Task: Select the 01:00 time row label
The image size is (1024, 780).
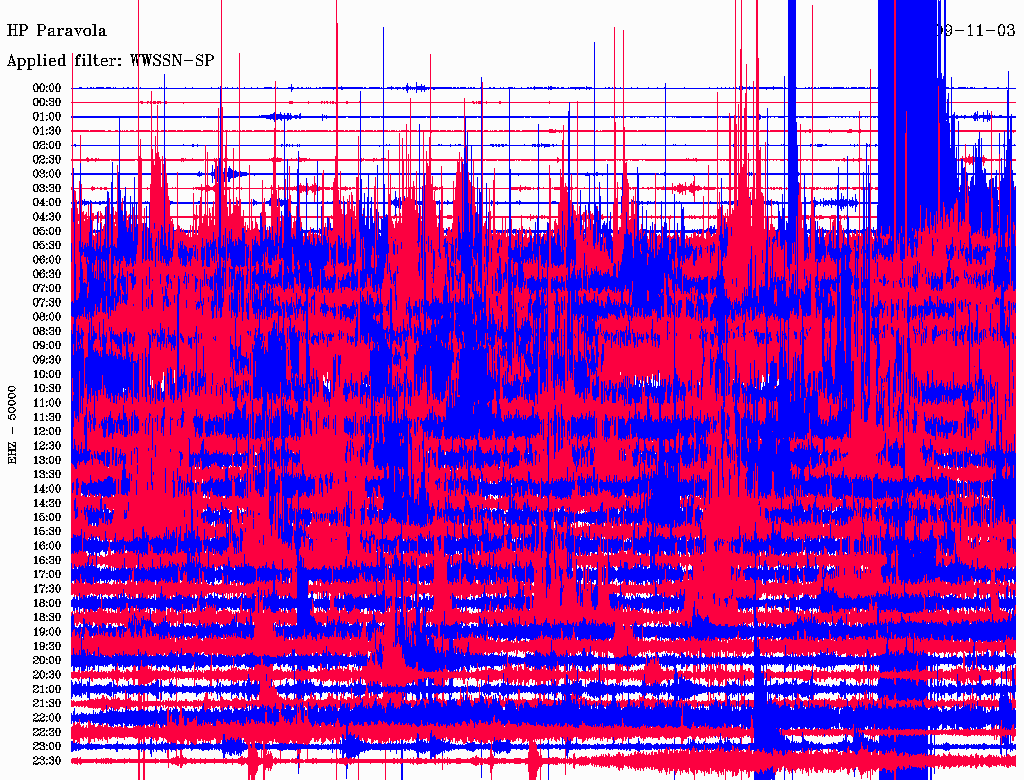Action: (x=47, y=117)
